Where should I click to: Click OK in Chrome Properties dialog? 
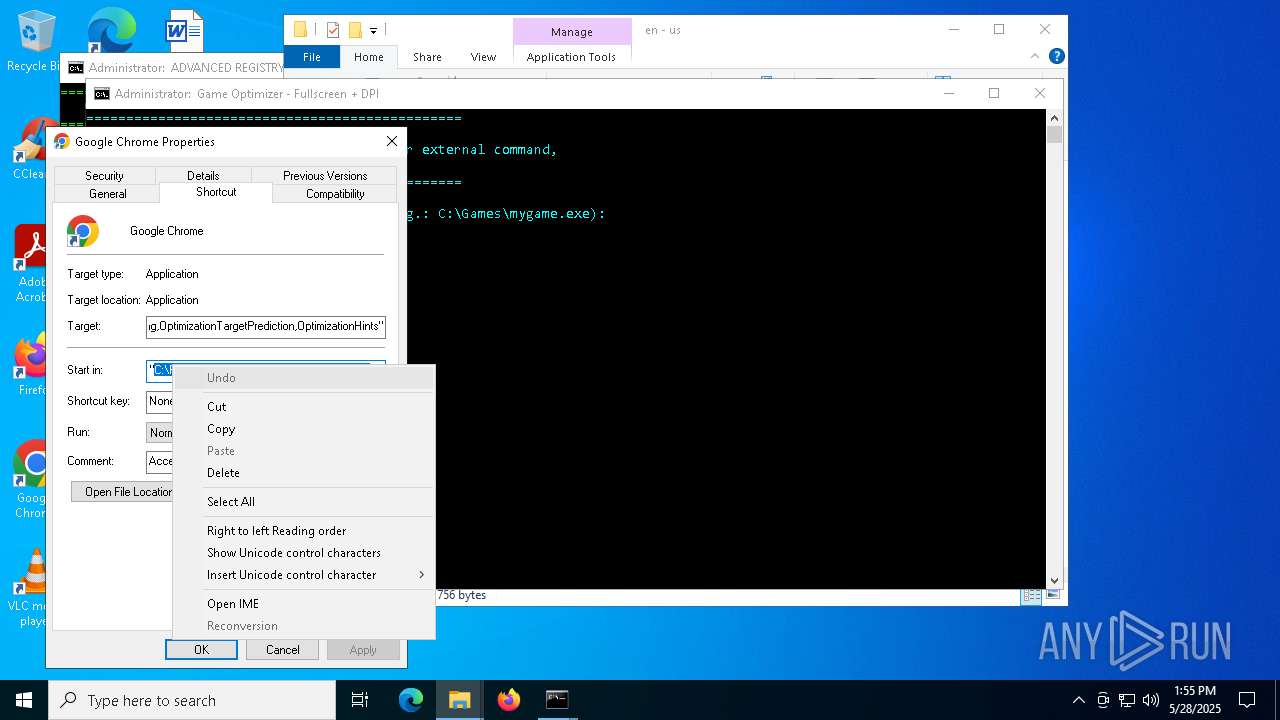pos(201,650)
